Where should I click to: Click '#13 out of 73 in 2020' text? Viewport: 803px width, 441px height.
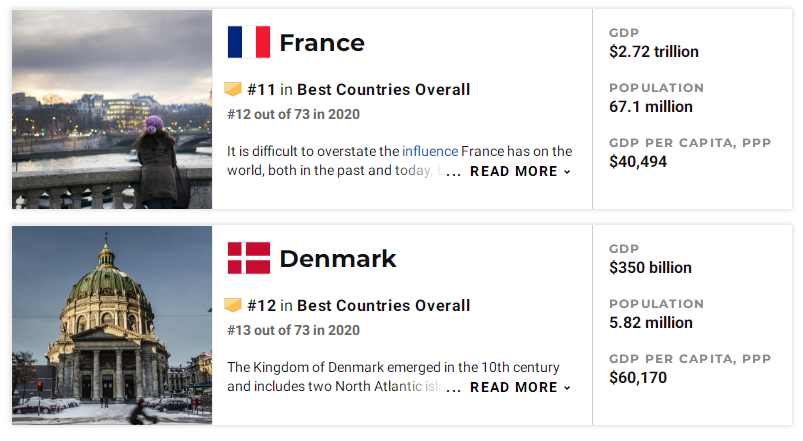293,330
